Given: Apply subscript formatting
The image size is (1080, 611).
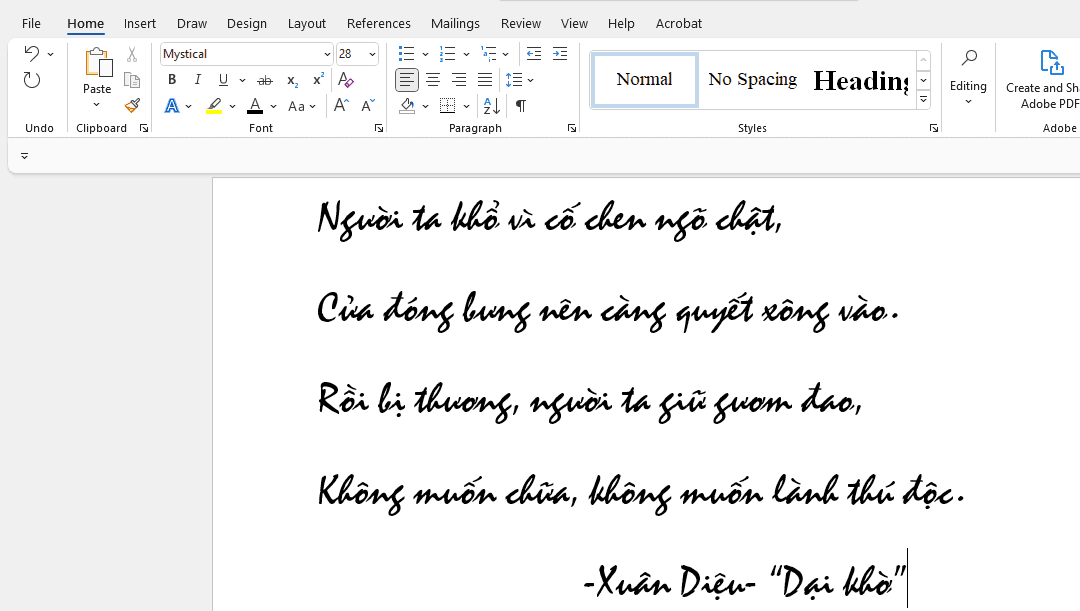Looking at the screenshot, I should pos(292,81).
